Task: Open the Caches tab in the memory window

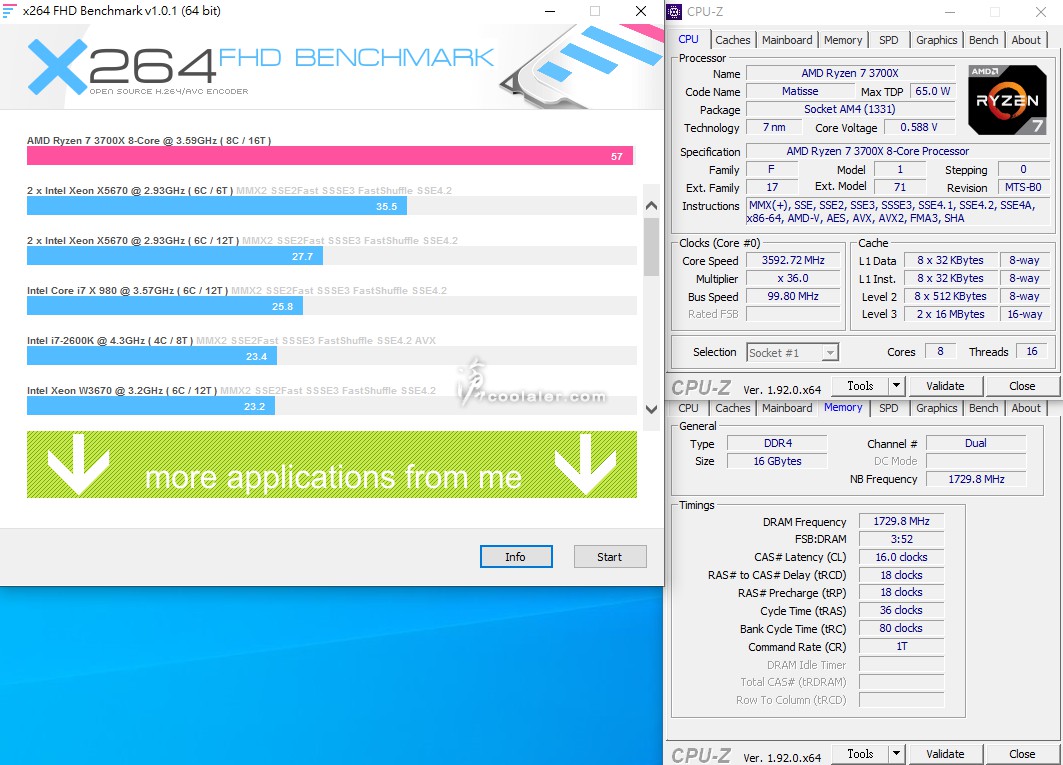Action: pos(732,408)
